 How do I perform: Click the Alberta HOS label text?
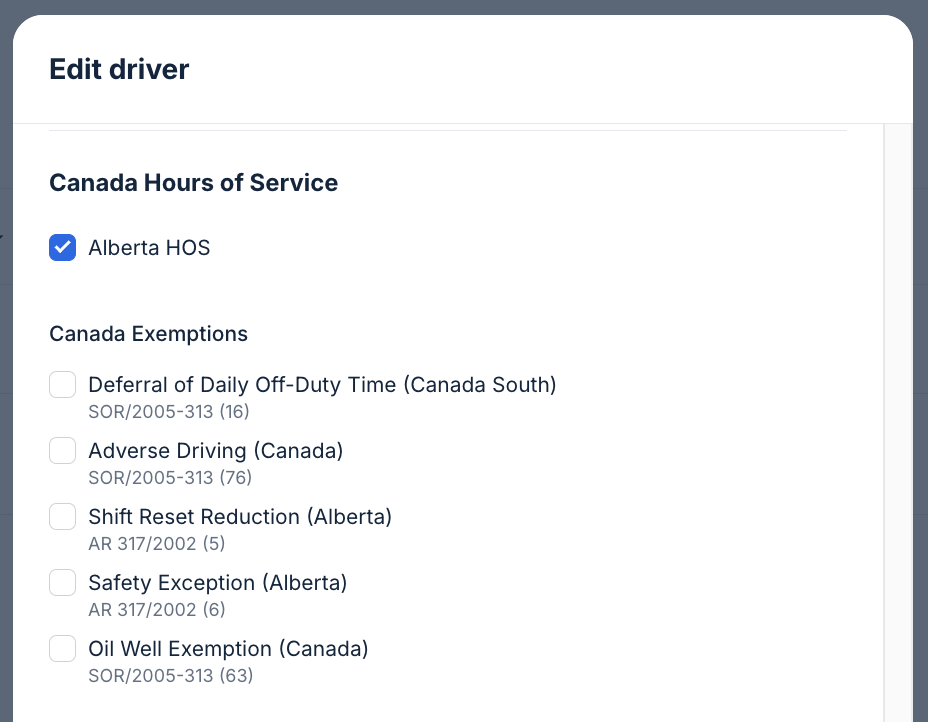pos(149,247)
